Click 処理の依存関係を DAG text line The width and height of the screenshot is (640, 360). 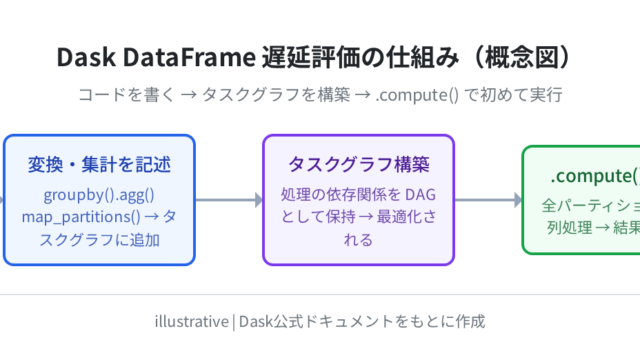358,195
